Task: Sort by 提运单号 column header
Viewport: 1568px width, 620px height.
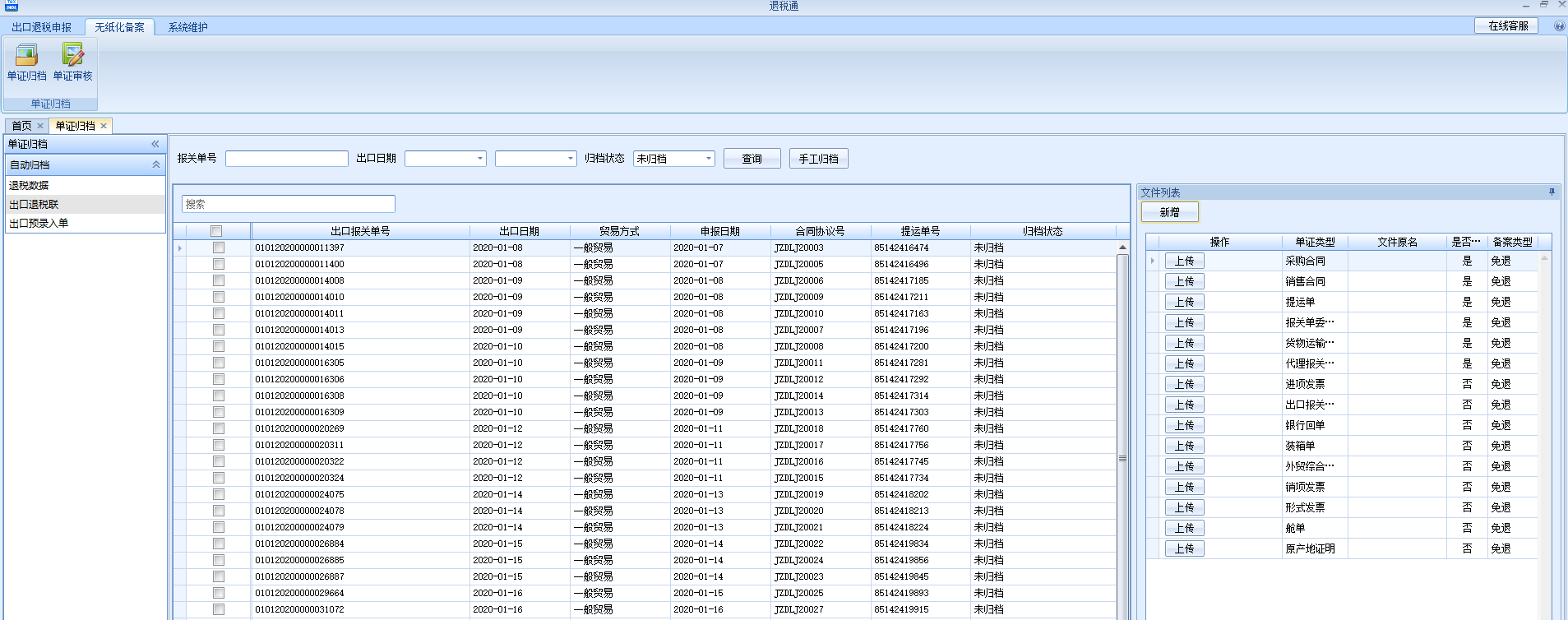Action: (920, 231)
